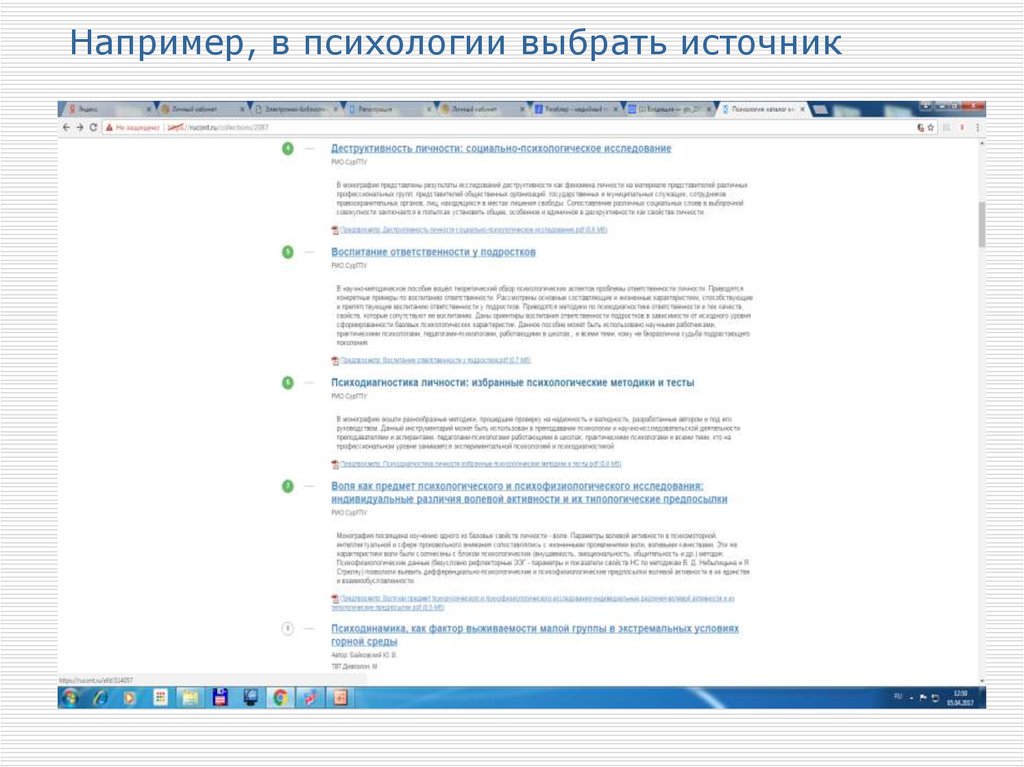Click the browser forward arrow
Image resolution: width=1024 pixels, height=767 pixels.
[x=78, y=129]
